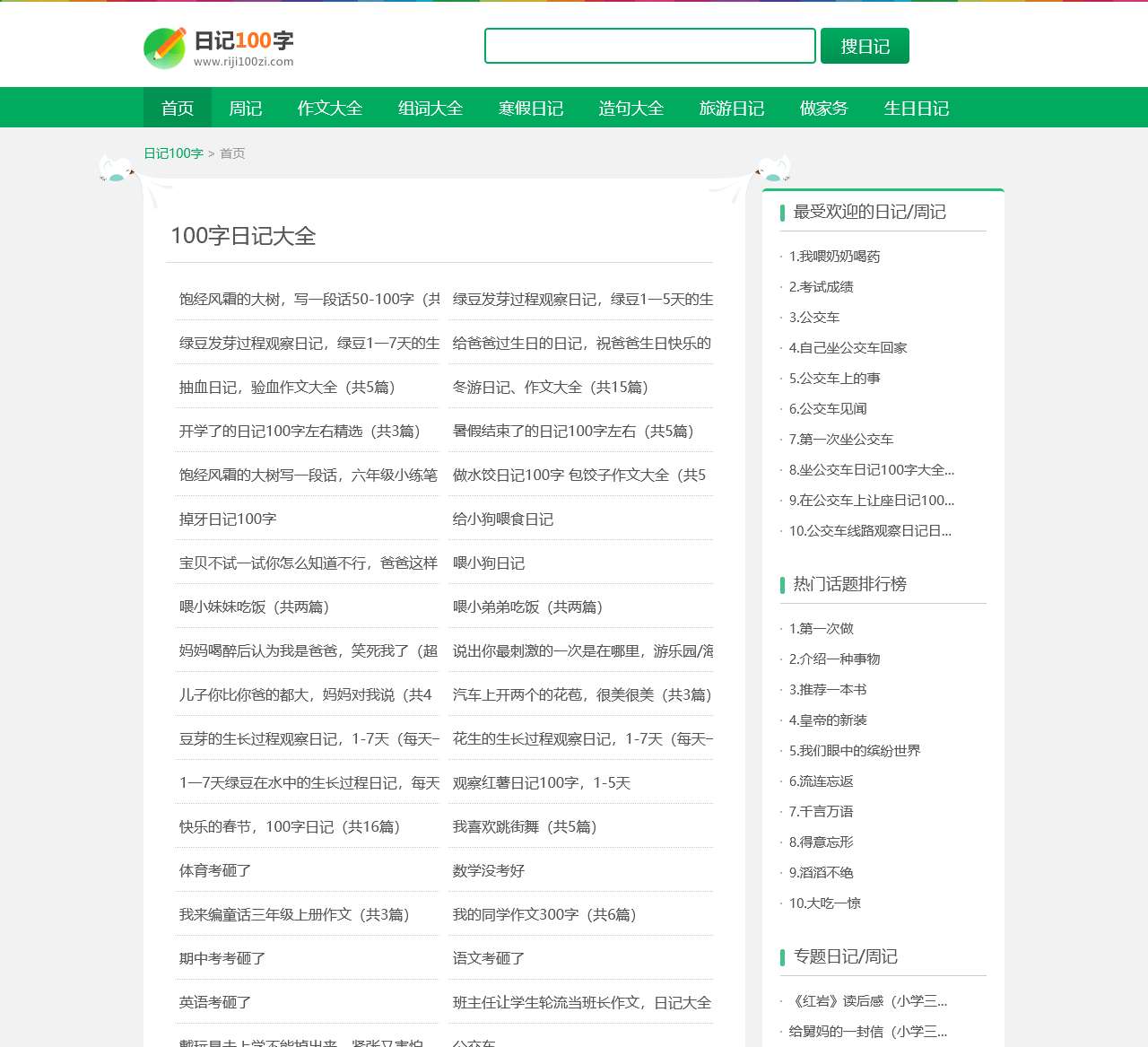
Task: Open the 造句大全 section
Action: click(x=631, y=108)
